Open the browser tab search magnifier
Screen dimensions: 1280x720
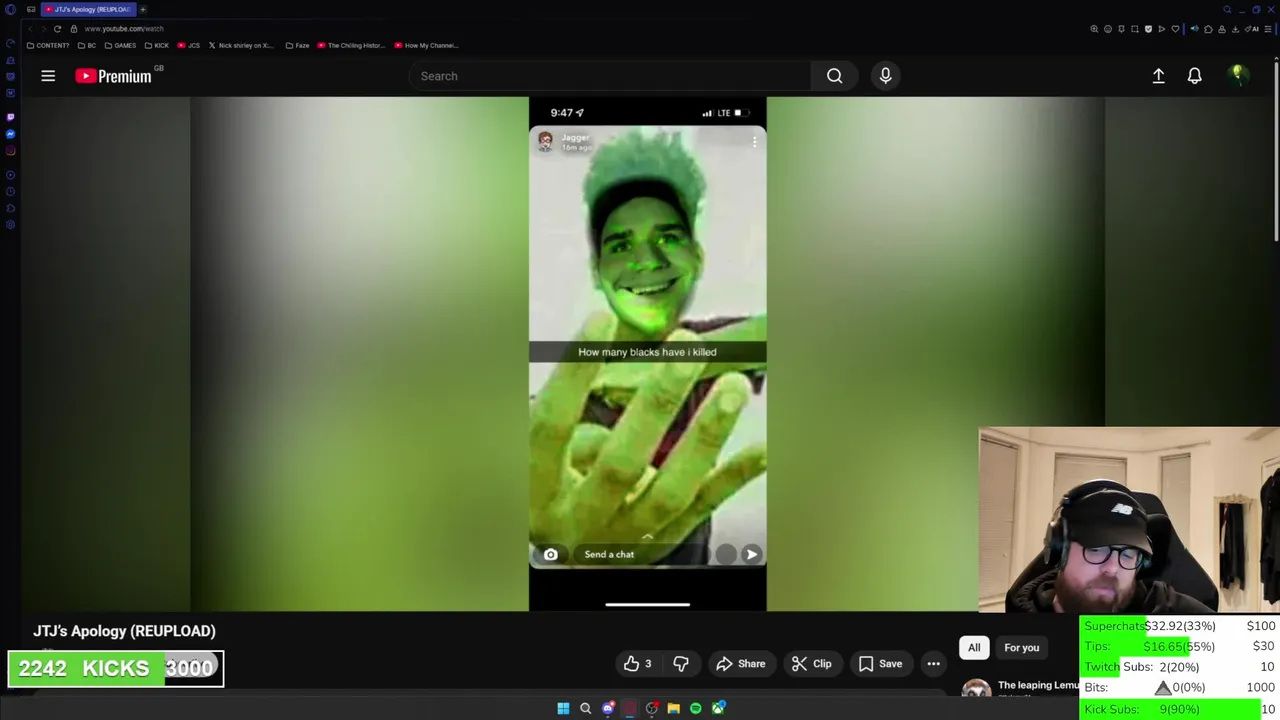(1227, 10)
